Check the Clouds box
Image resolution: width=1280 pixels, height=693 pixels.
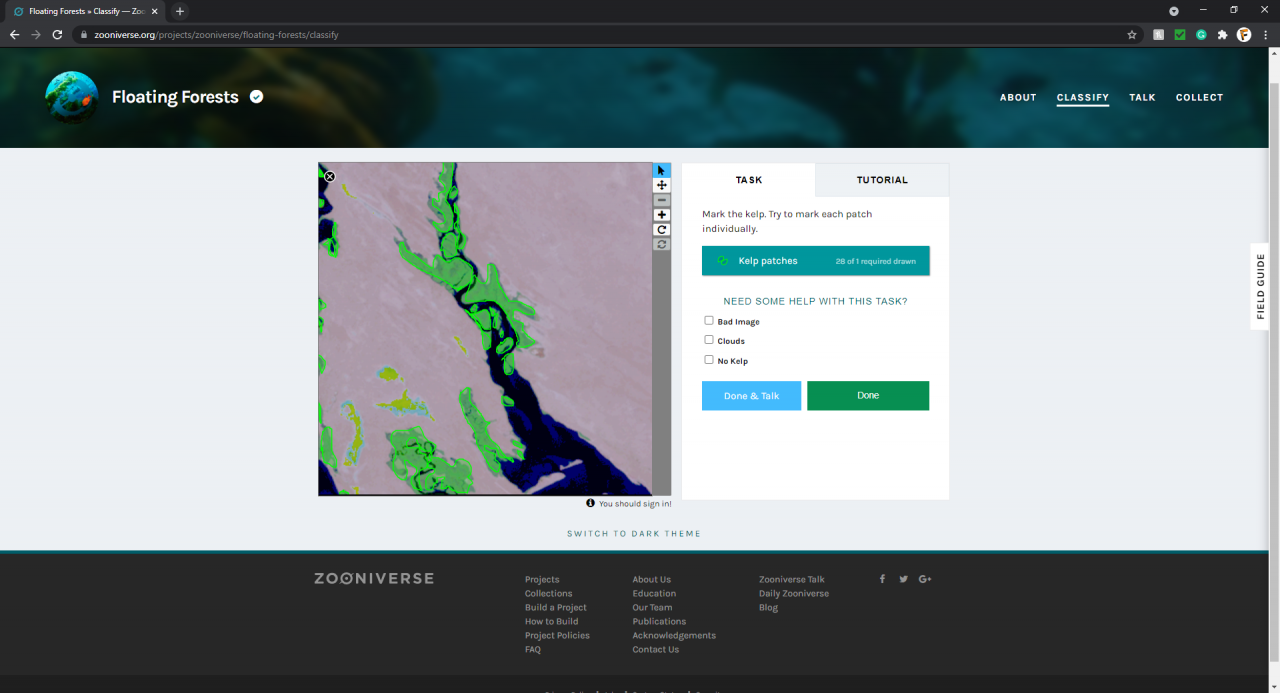click(709, 340)
